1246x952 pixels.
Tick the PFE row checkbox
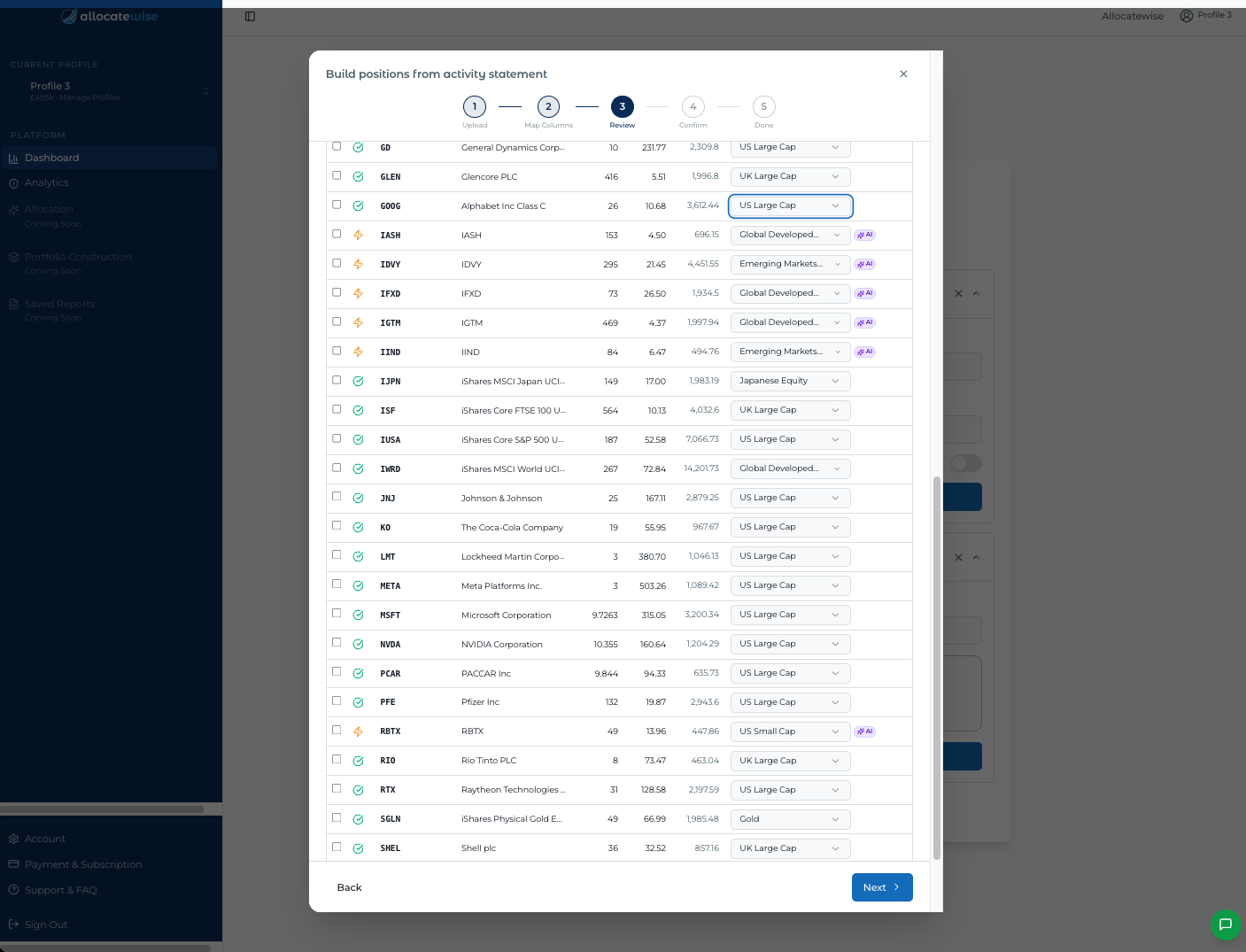[x=337, y=700]
